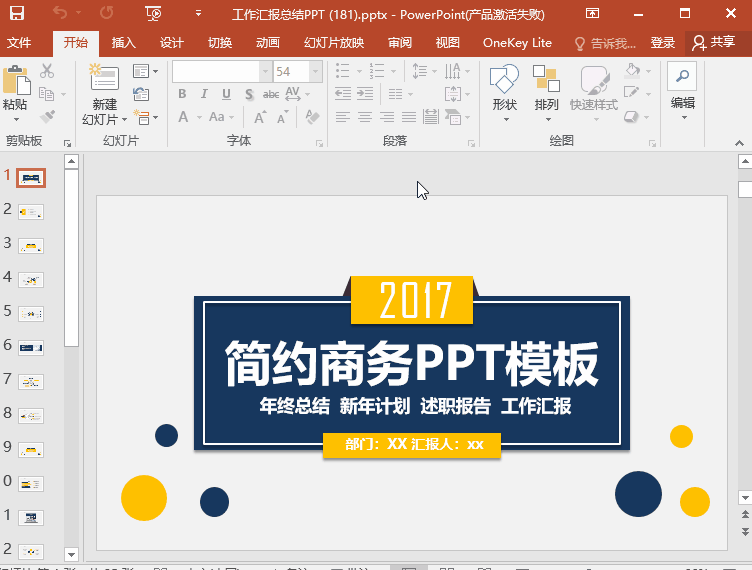
Task: Toggle Bold formatting
Action: click(182, 94)
